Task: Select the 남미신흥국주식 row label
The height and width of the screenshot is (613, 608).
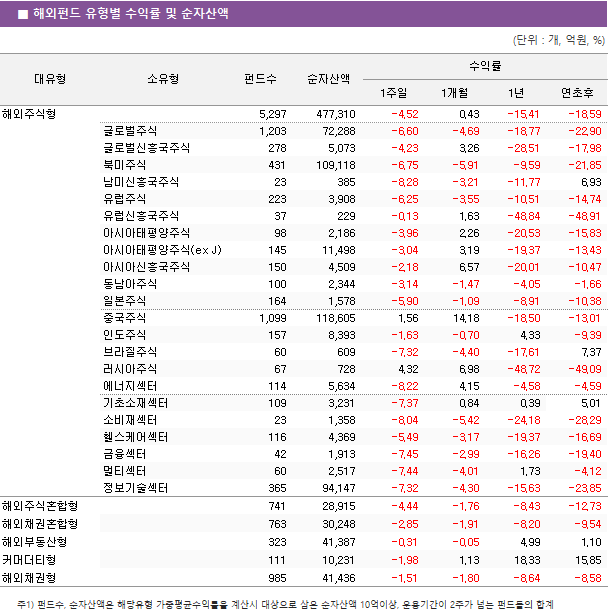Action: pos(141,182)
